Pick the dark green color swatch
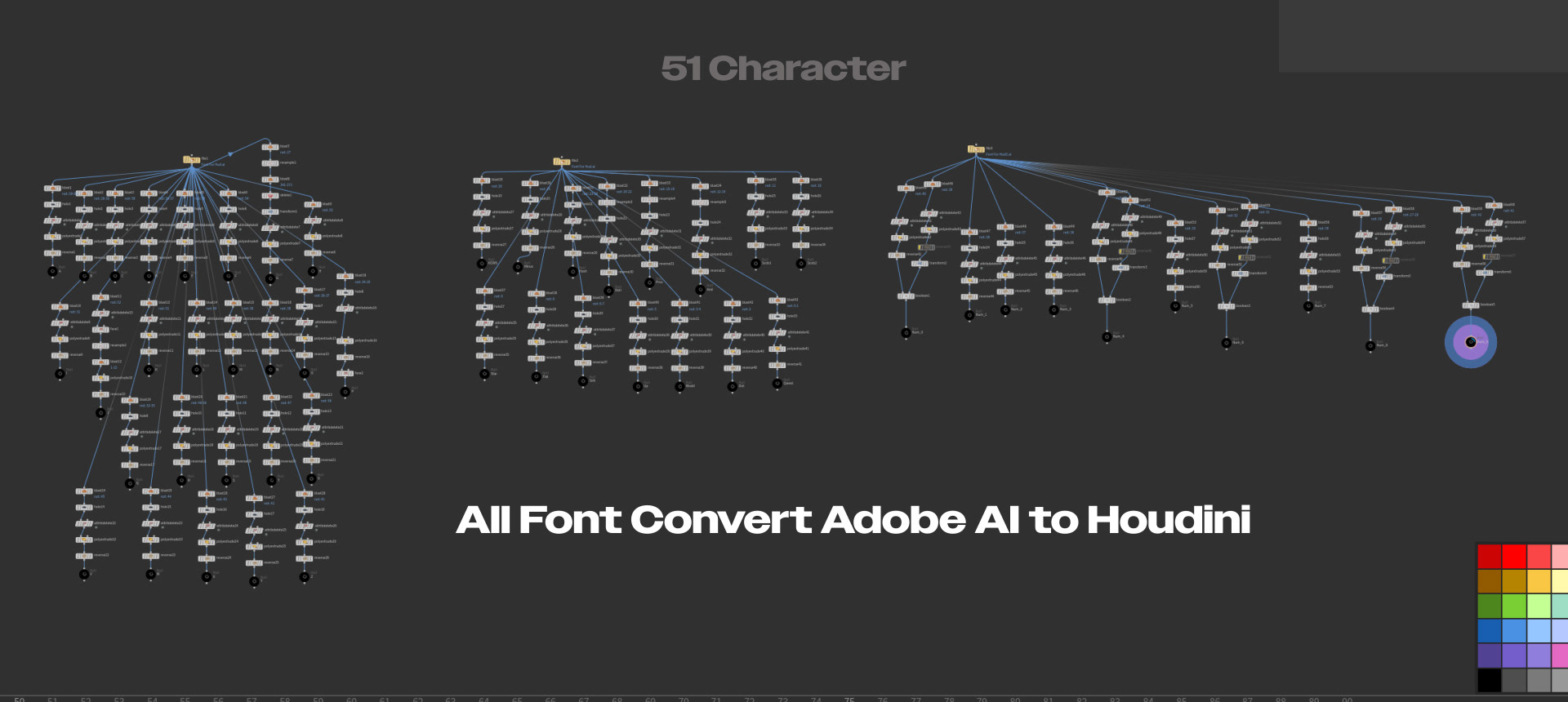 [x=1489, y=606]
